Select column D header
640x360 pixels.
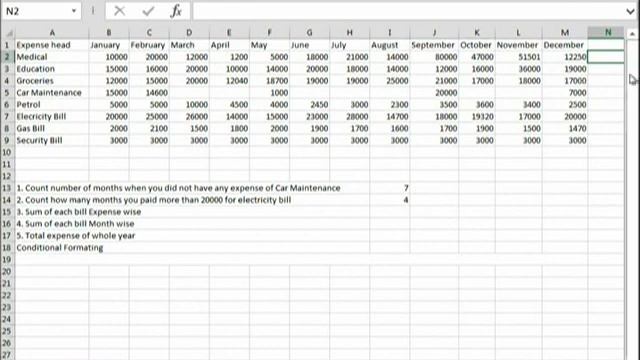(x=189, y=33)
